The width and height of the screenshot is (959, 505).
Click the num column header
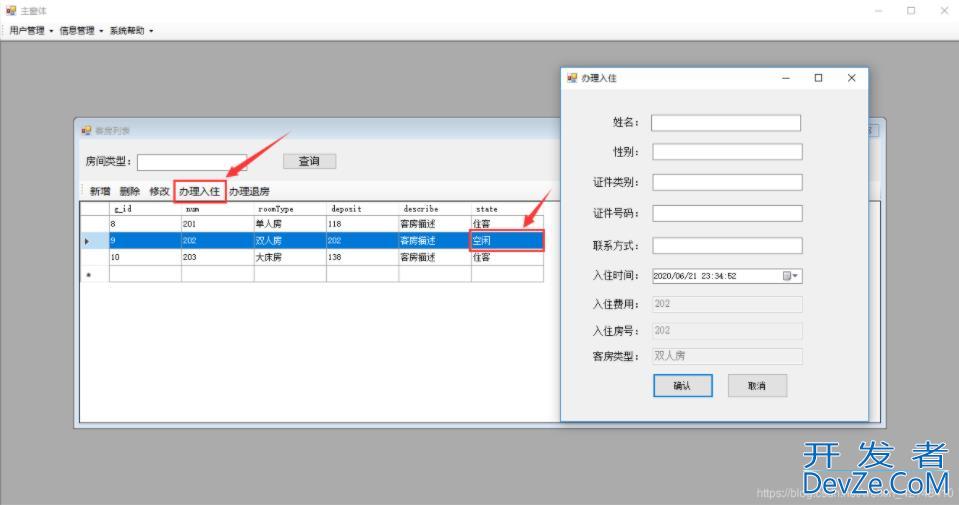217,208
